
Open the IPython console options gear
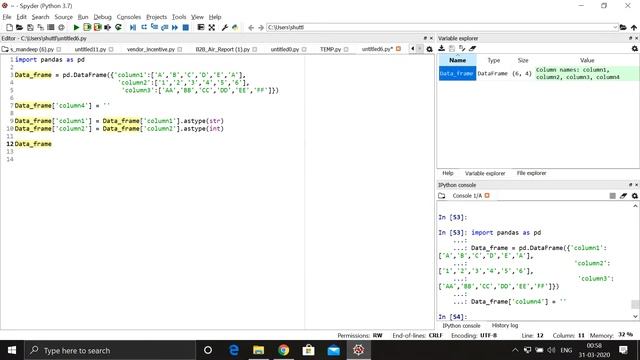635,196
